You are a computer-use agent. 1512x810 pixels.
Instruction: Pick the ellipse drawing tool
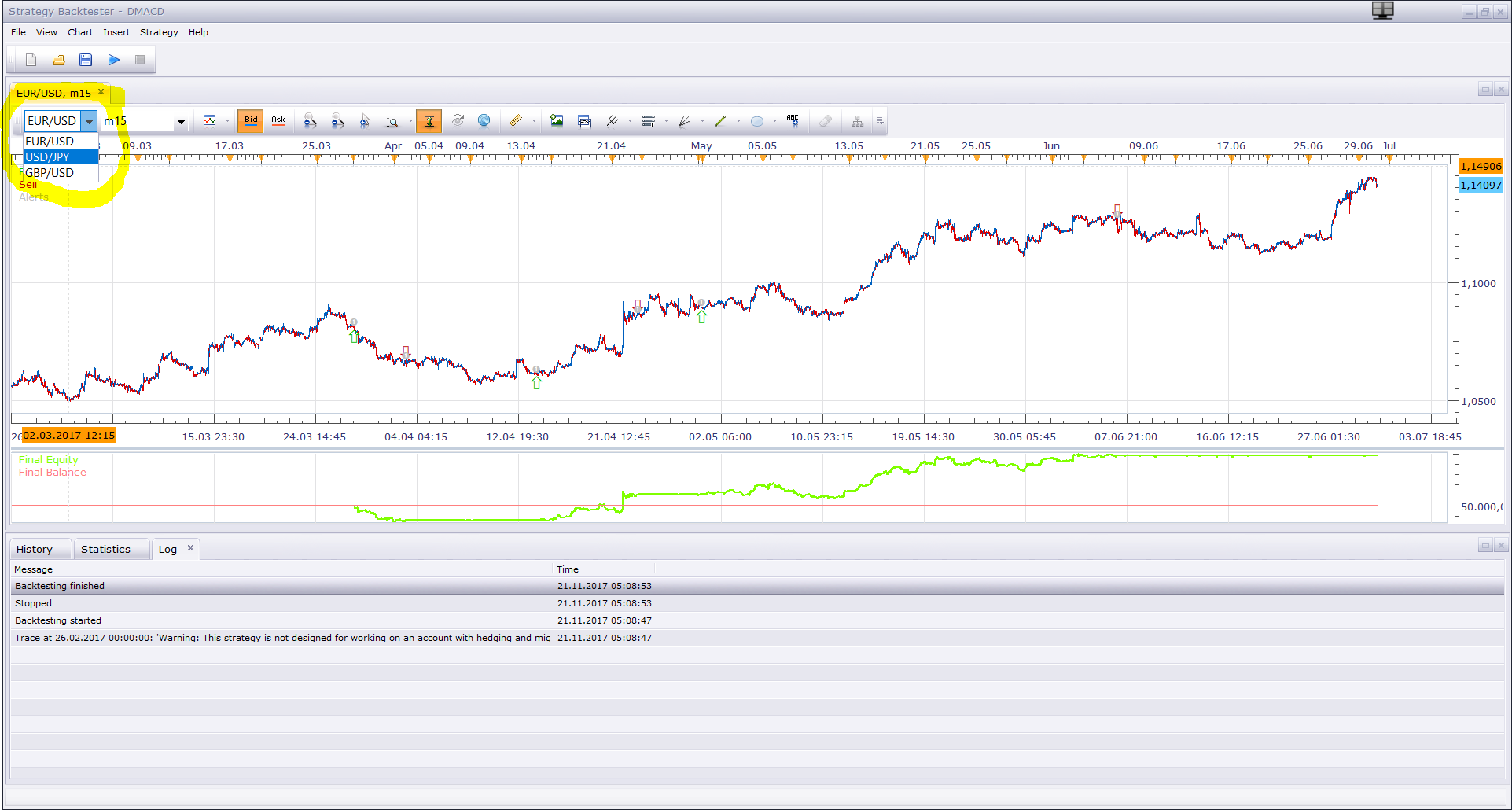coord(756,121)
